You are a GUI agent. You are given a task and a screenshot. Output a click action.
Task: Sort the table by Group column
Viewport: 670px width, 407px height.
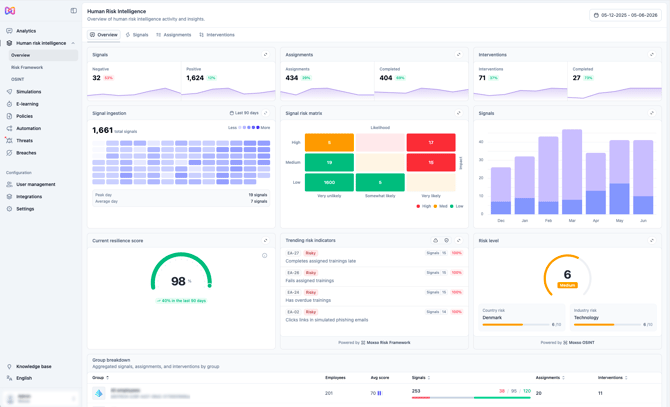coord(100,378)
